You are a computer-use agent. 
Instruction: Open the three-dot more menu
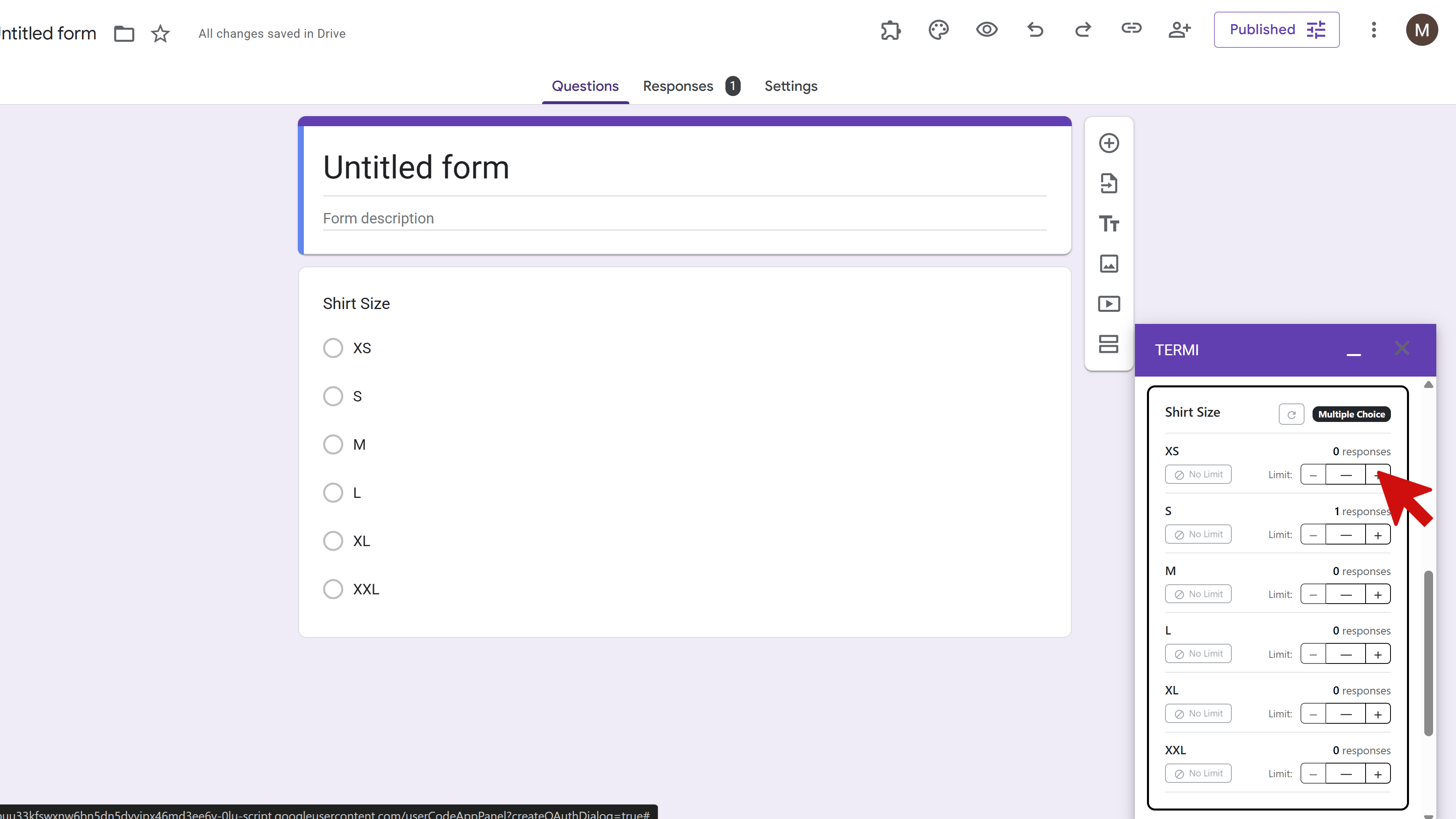point(1374,30)
